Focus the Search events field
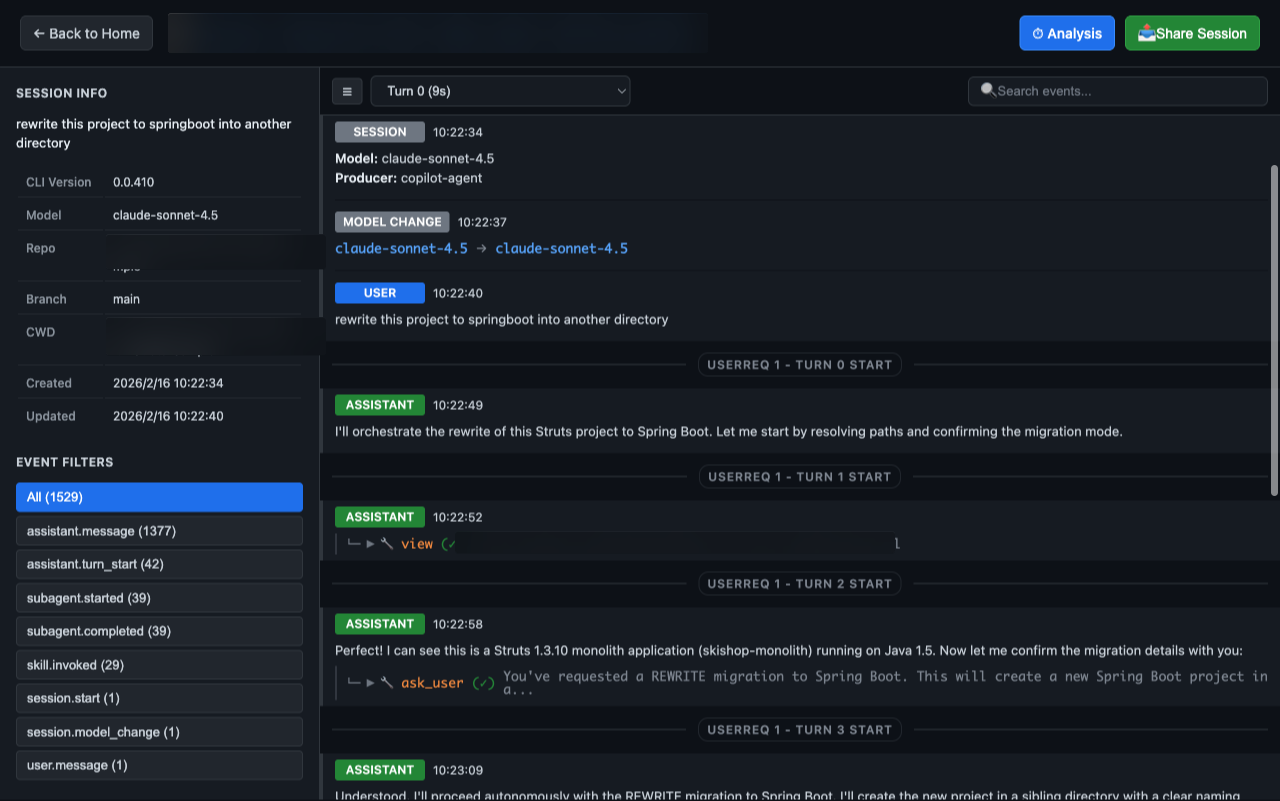Viewport: 1280px width, 801px height. click(x=1118, y=91)
